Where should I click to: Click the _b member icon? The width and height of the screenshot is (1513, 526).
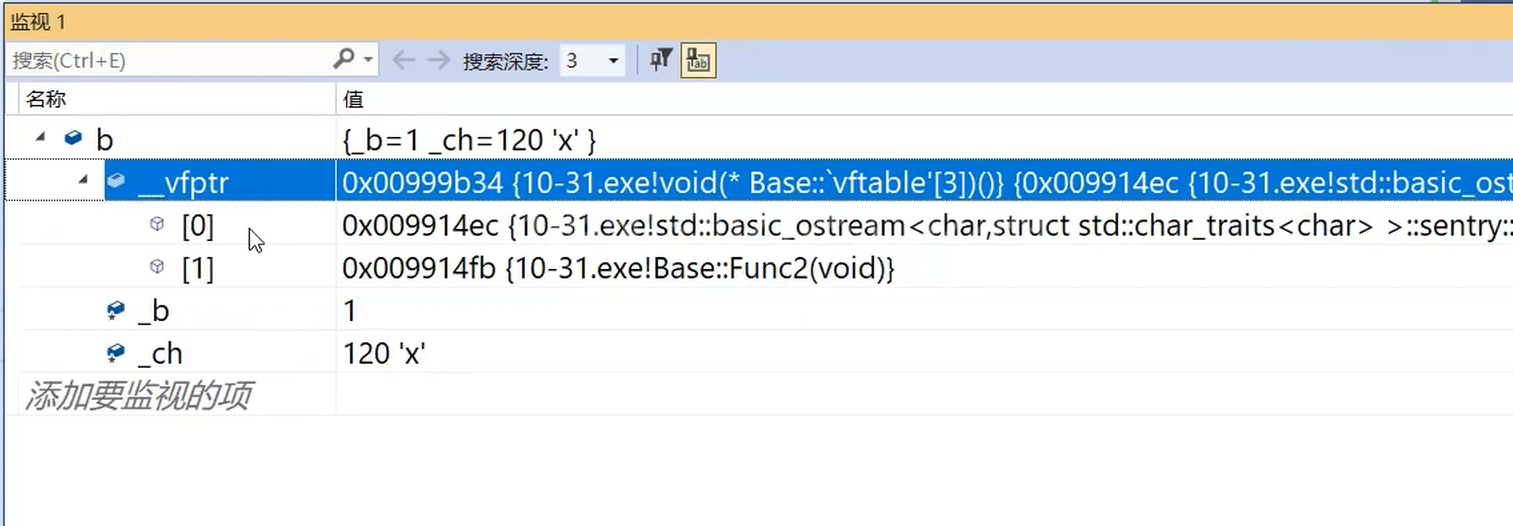pyautogui.click(x=116, y=311)
